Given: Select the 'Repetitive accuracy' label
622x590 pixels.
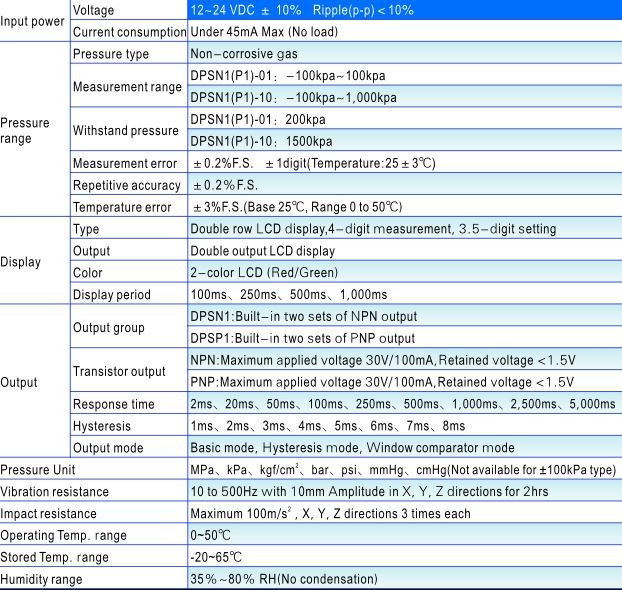Looking at the screenshot, I should coord(127,185).
